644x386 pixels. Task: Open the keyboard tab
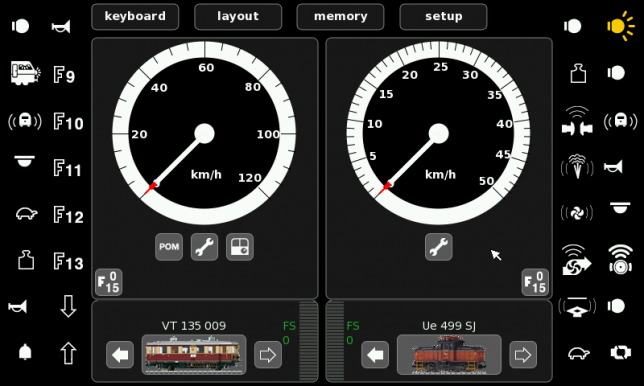135,17
